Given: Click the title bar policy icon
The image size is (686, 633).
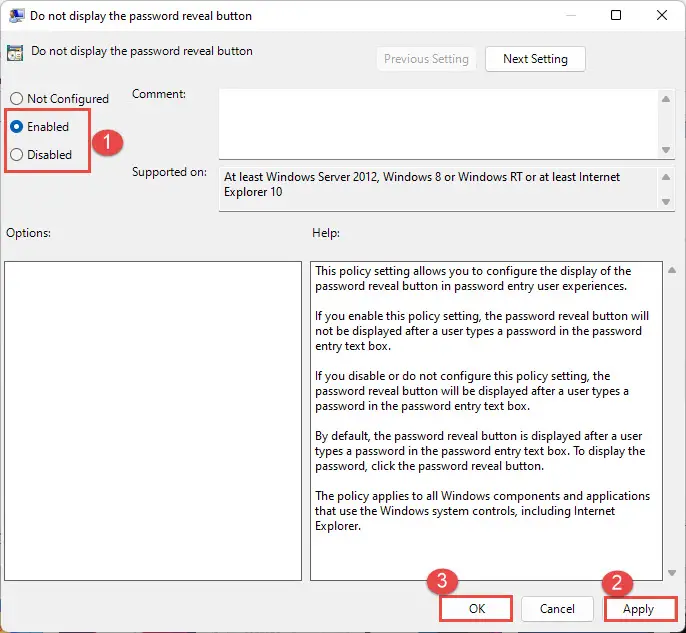Looking at the screenshot, I should coord(16,16).
